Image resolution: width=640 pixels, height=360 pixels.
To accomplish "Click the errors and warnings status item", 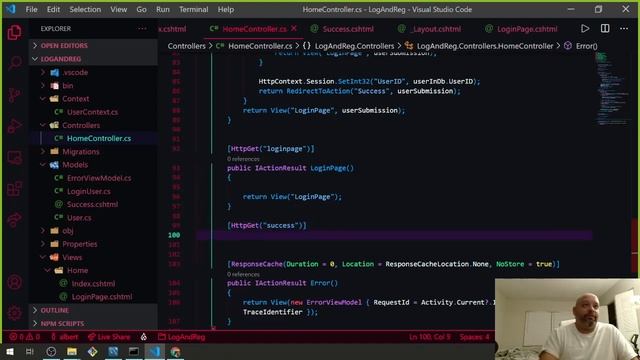I will (x=25, y=337).
